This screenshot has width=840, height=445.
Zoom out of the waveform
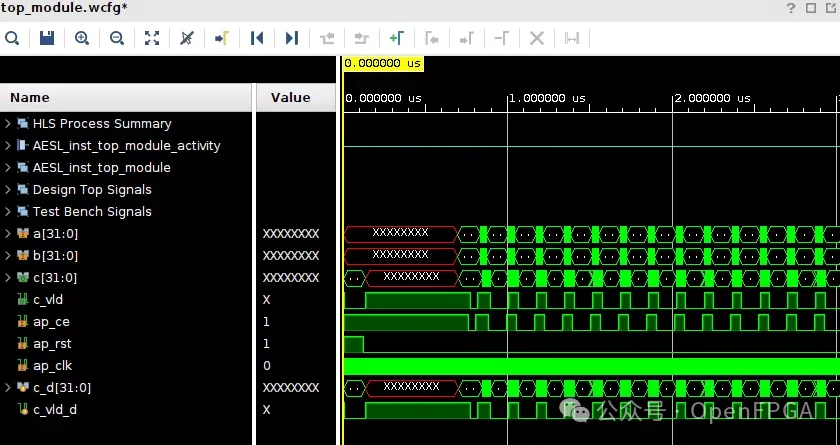point(117,38)
